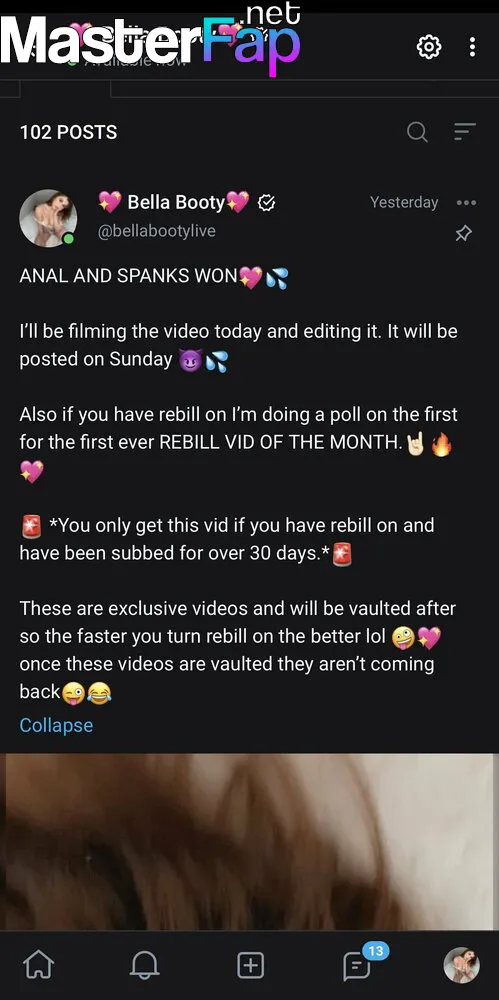Toggle the pin icon on the post
The width and height of the screenshot is (499, 1000).
pyautogui.click(x=463, y=233)
